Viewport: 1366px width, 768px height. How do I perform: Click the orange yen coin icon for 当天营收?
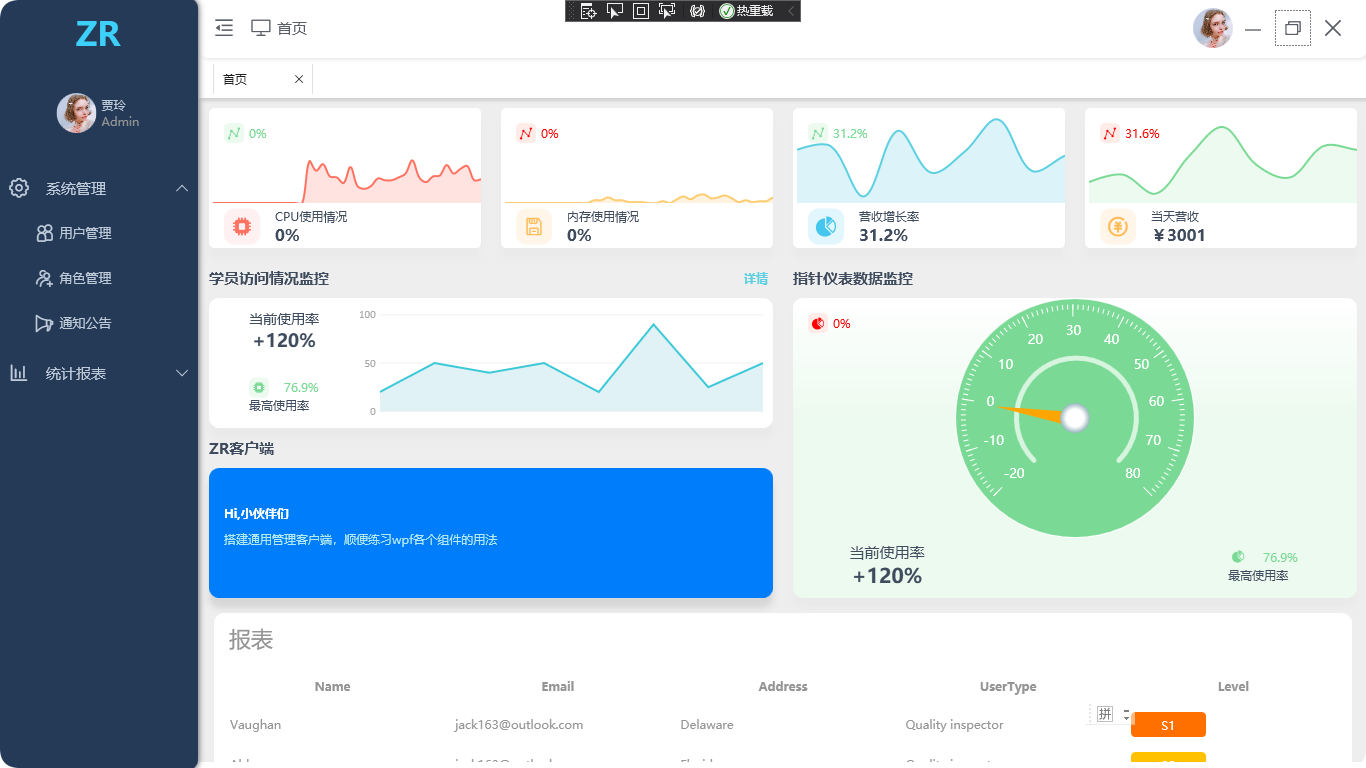[x=1118, y=226]
